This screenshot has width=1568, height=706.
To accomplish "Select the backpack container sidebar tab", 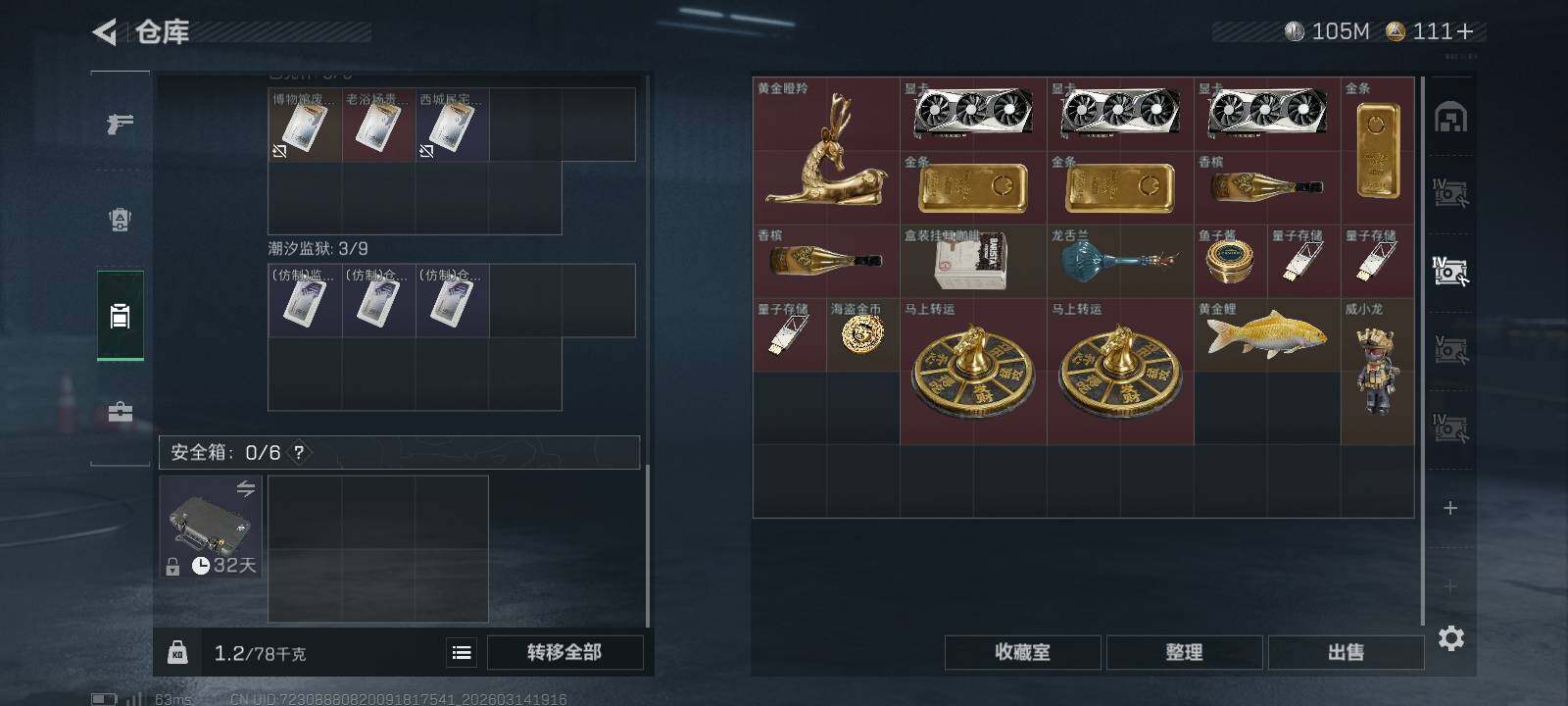I will coord(120,316).
